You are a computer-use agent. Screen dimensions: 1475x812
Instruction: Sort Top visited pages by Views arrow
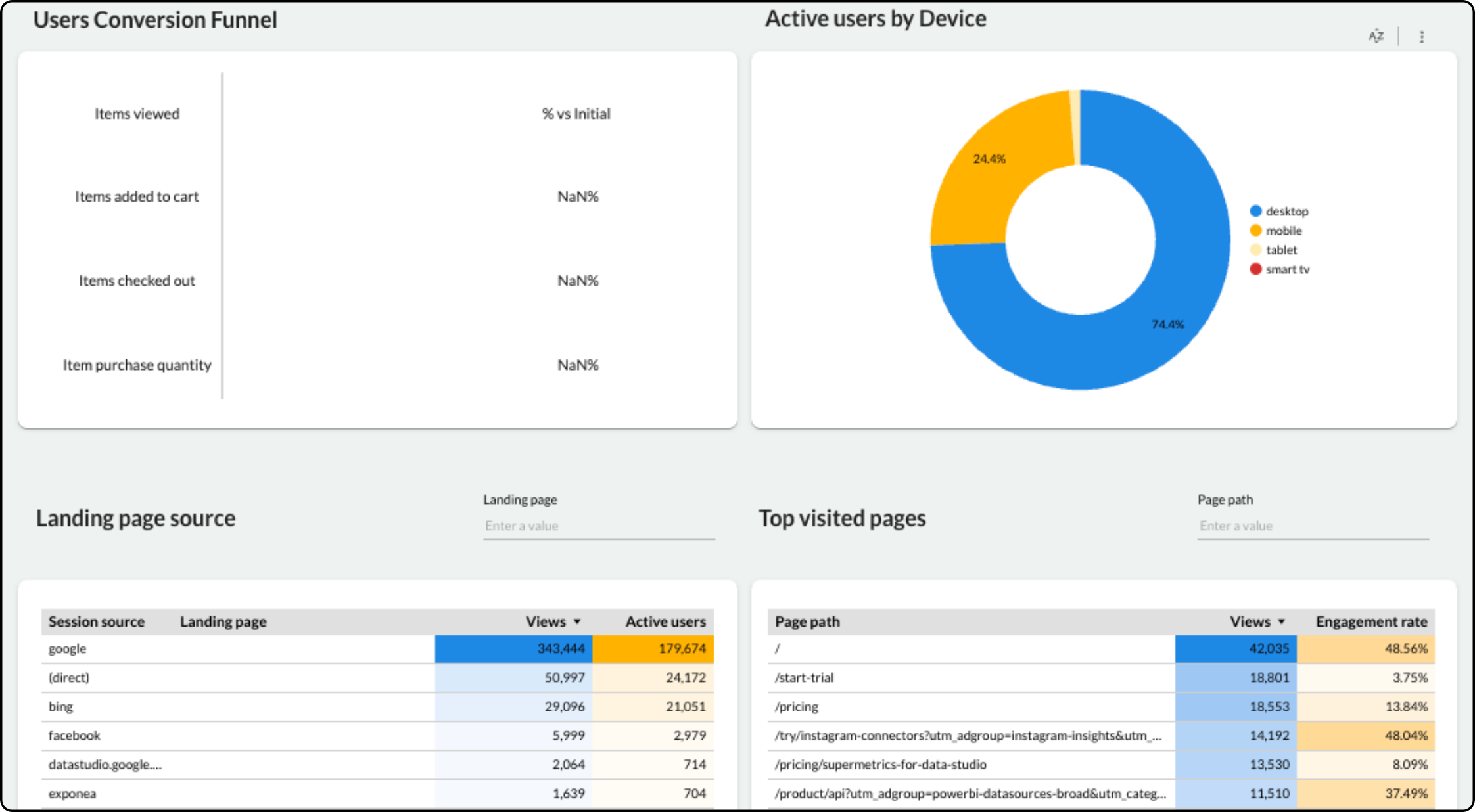click(x=1281, y=621)
